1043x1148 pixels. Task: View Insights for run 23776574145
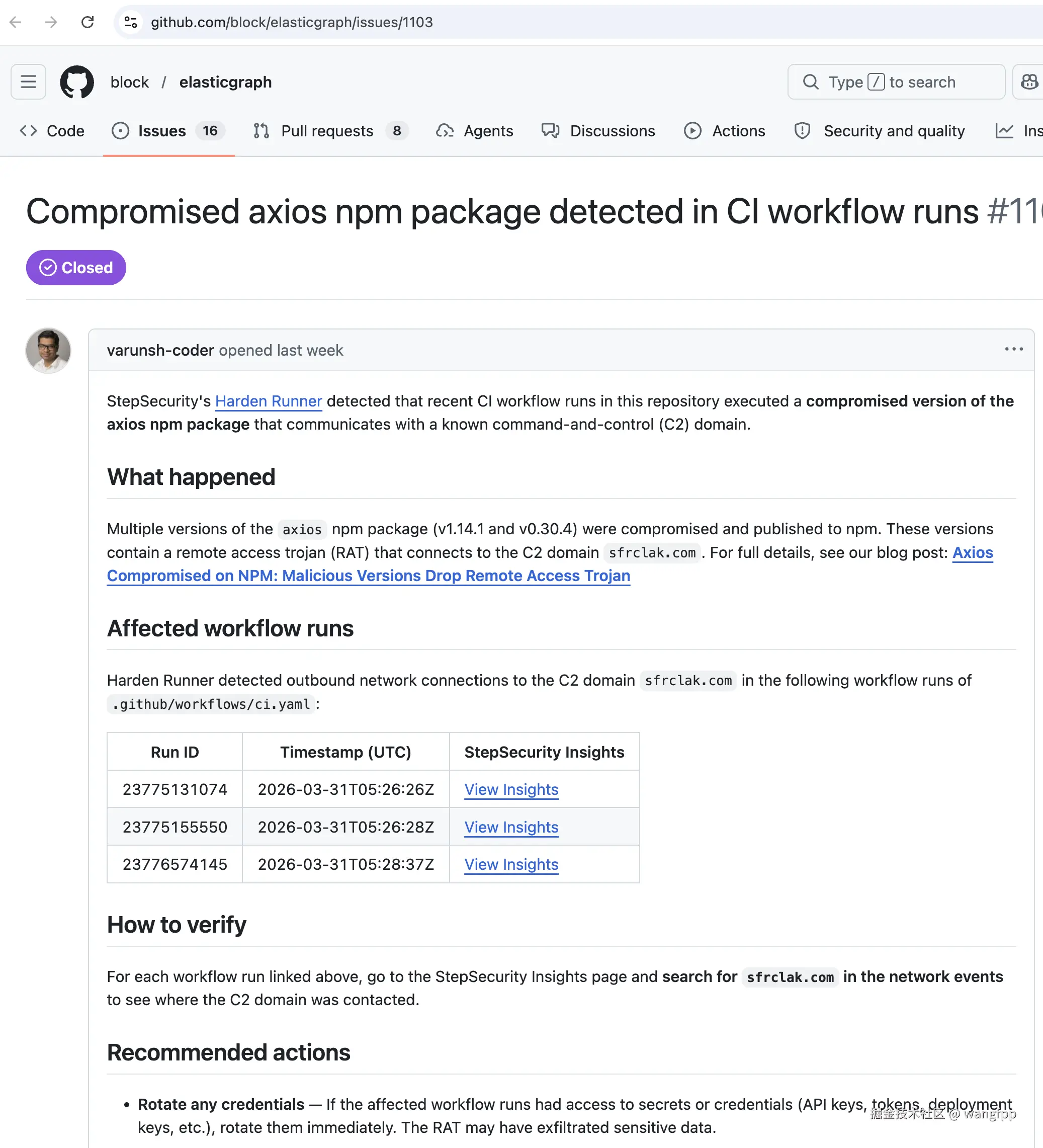(x=510, y=864)
